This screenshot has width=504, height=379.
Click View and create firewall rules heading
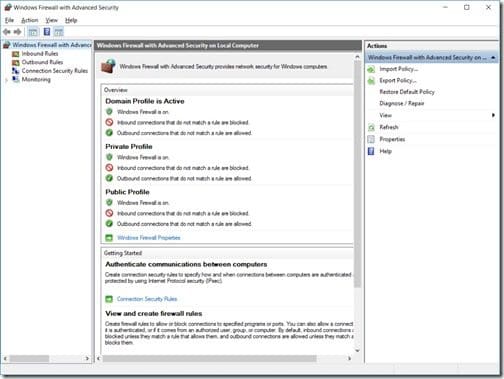(x=154, y=314)
